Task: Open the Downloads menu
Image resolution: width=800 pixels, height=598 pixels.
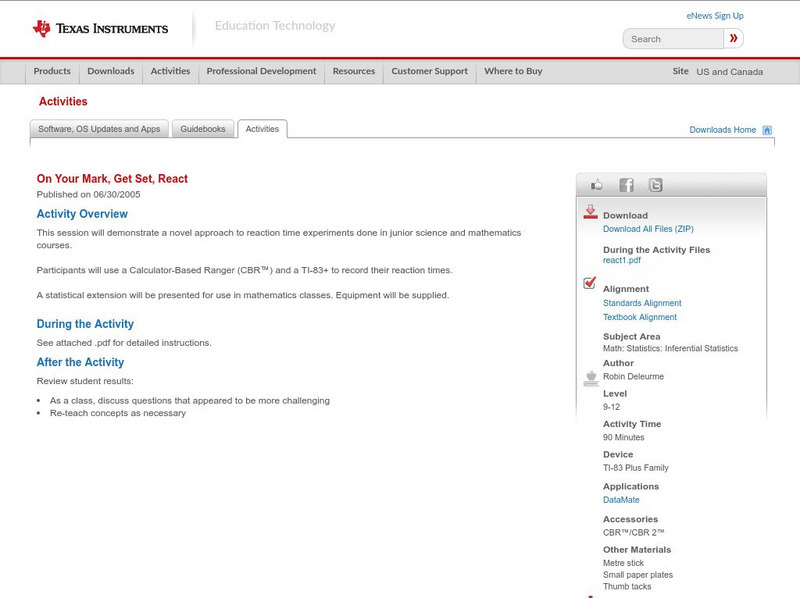Action: coord(111,71)
